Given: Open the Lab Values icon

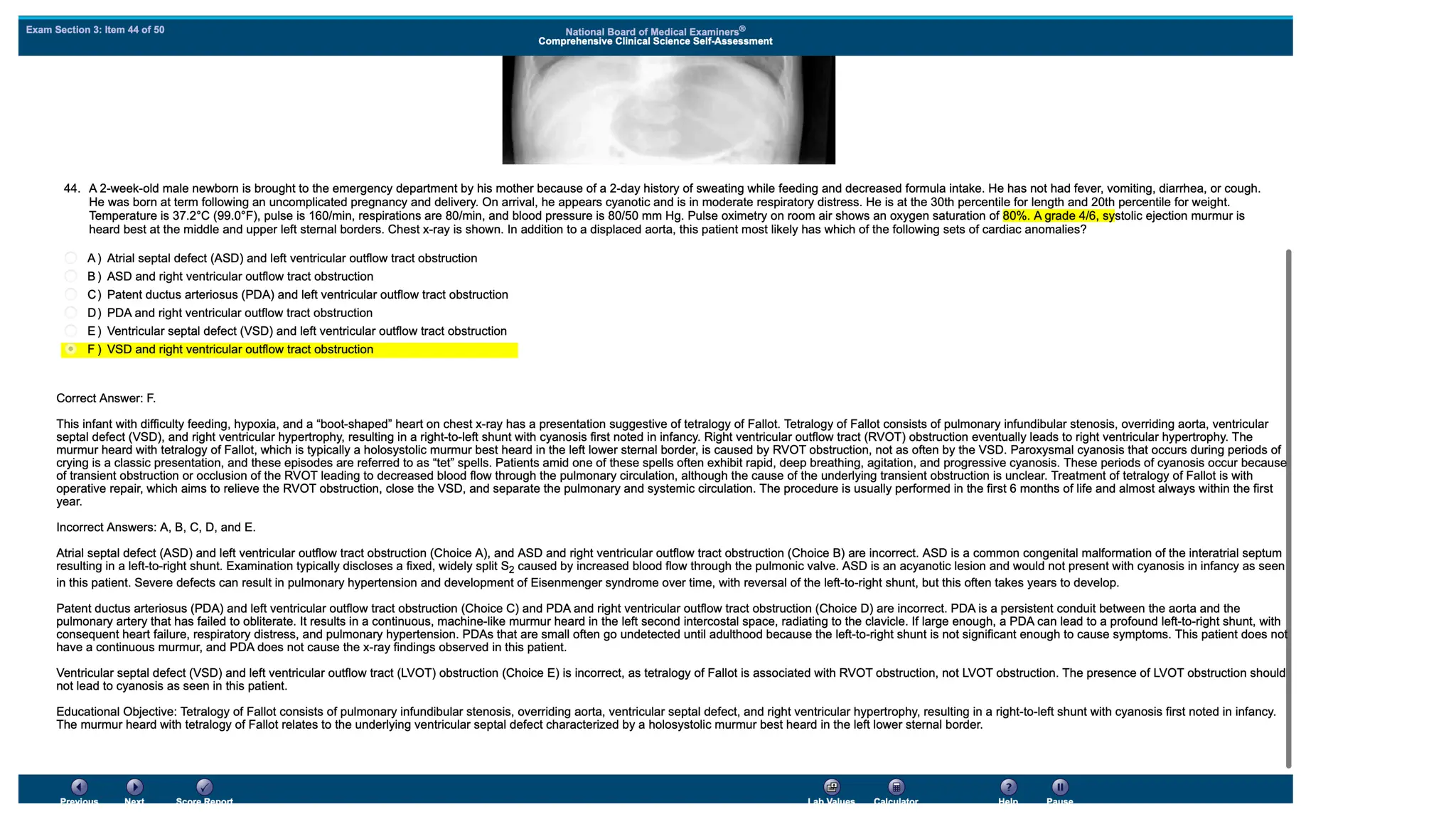Looking at the screenshot, I should click(831, 787).
